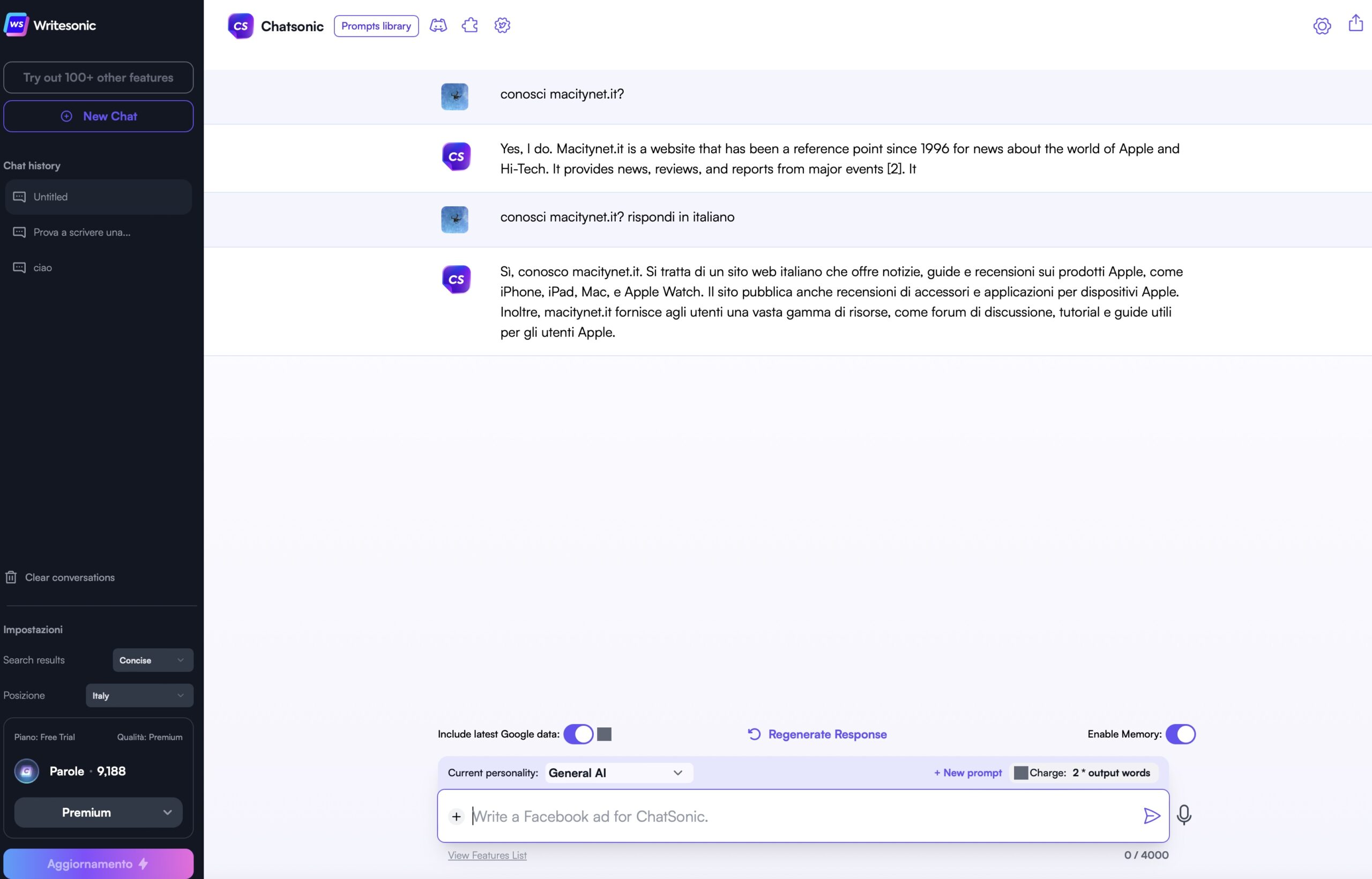Click the View Features List link
This screenshot has width=1372, height=879.
[487, 855]
